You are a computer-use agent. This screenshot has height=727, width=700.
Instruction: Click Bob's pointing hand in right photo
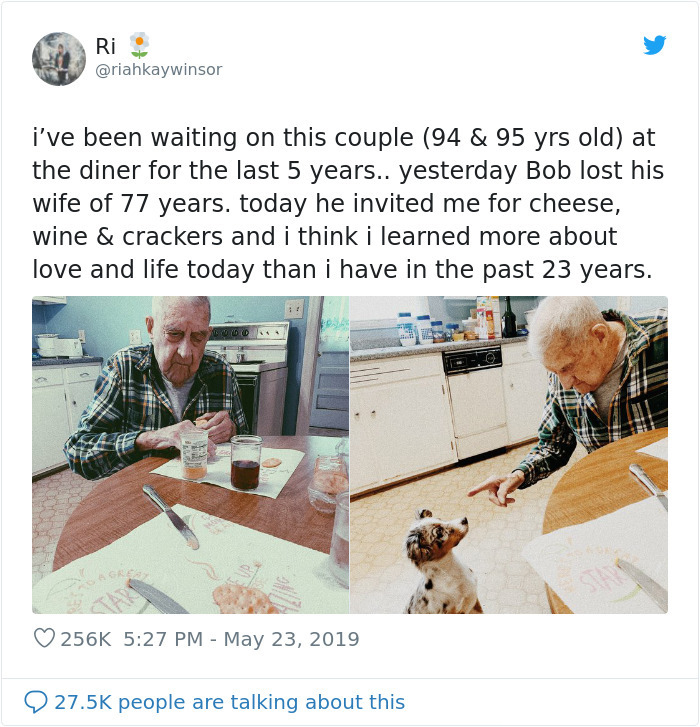pos(492,488)
